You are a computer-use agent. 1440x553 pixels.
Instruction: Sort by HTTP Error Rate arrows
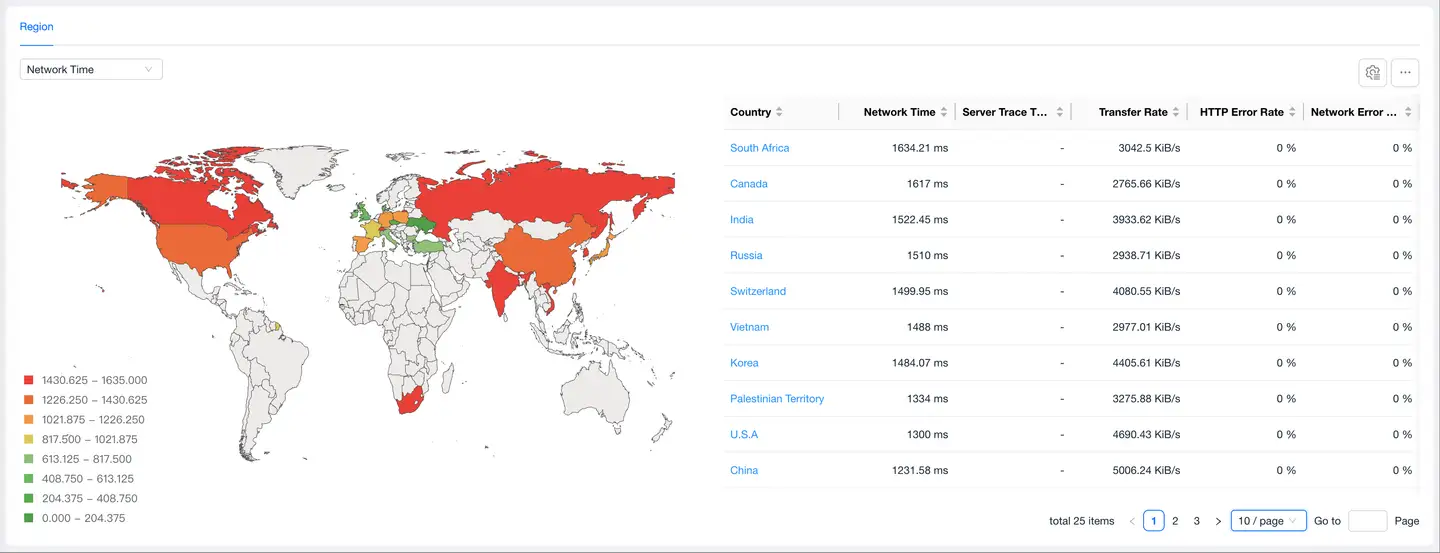point(1292,112)
